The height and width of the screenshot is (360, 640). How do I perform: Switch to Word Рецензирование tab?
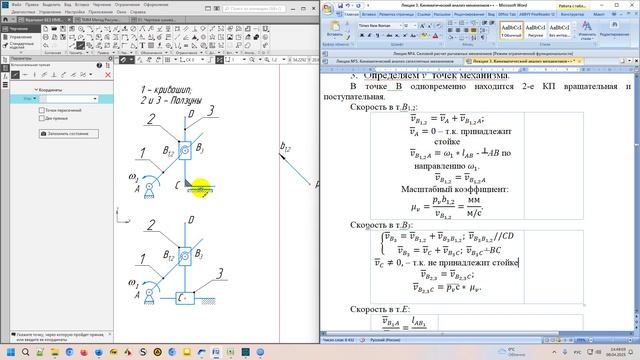[x=469, y=14]
